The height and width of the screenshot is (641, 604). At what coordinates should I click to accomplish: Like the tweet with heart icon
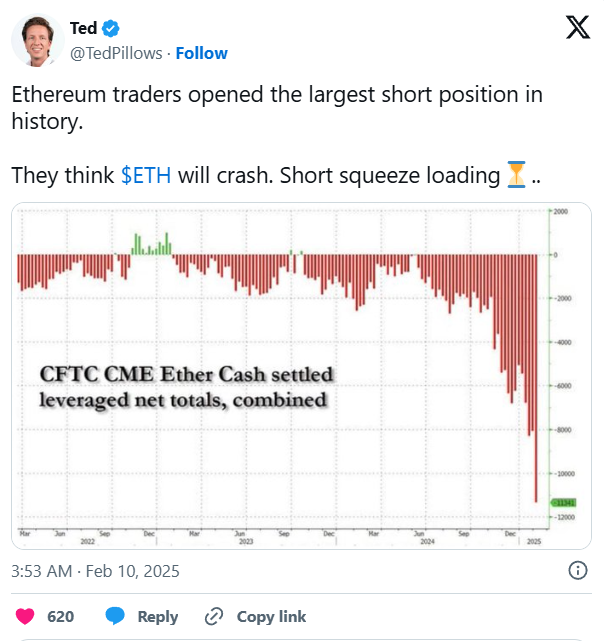[25, 616]
